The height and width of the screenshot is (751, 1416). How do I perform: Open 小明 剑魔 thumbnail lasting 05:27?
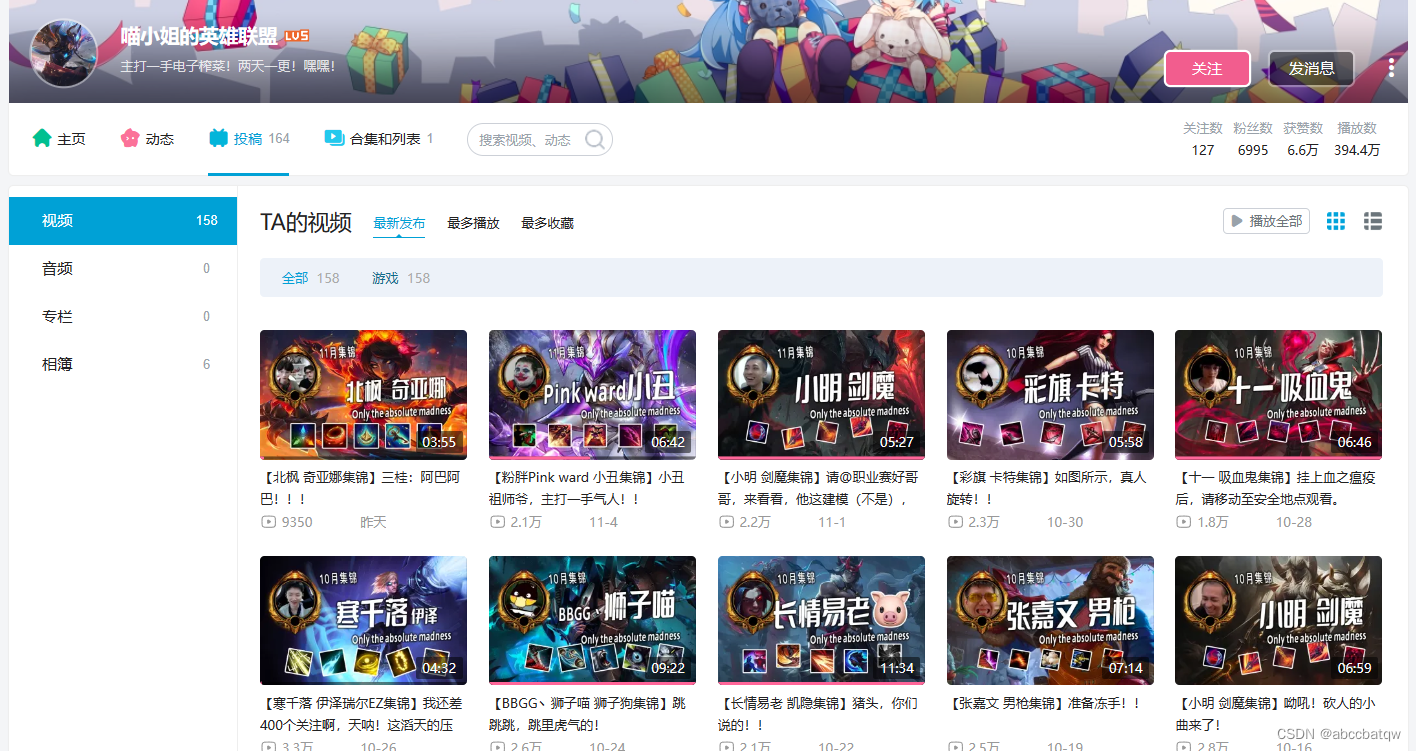click(821, 394)
